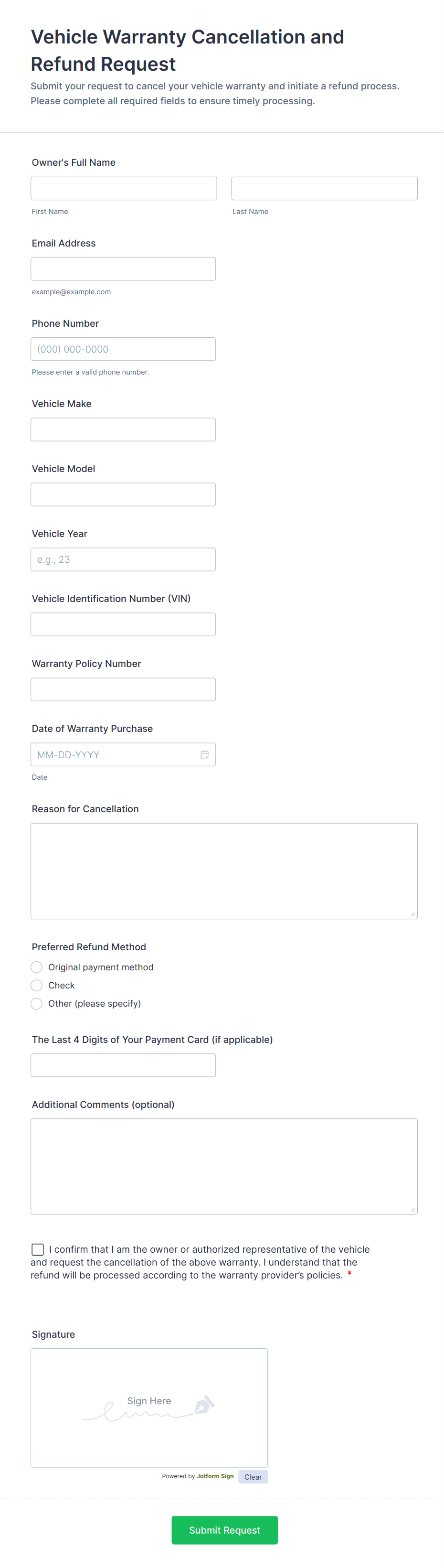Click the Last Name input field
444x1568 pixels.
click(x=324, y=189)
